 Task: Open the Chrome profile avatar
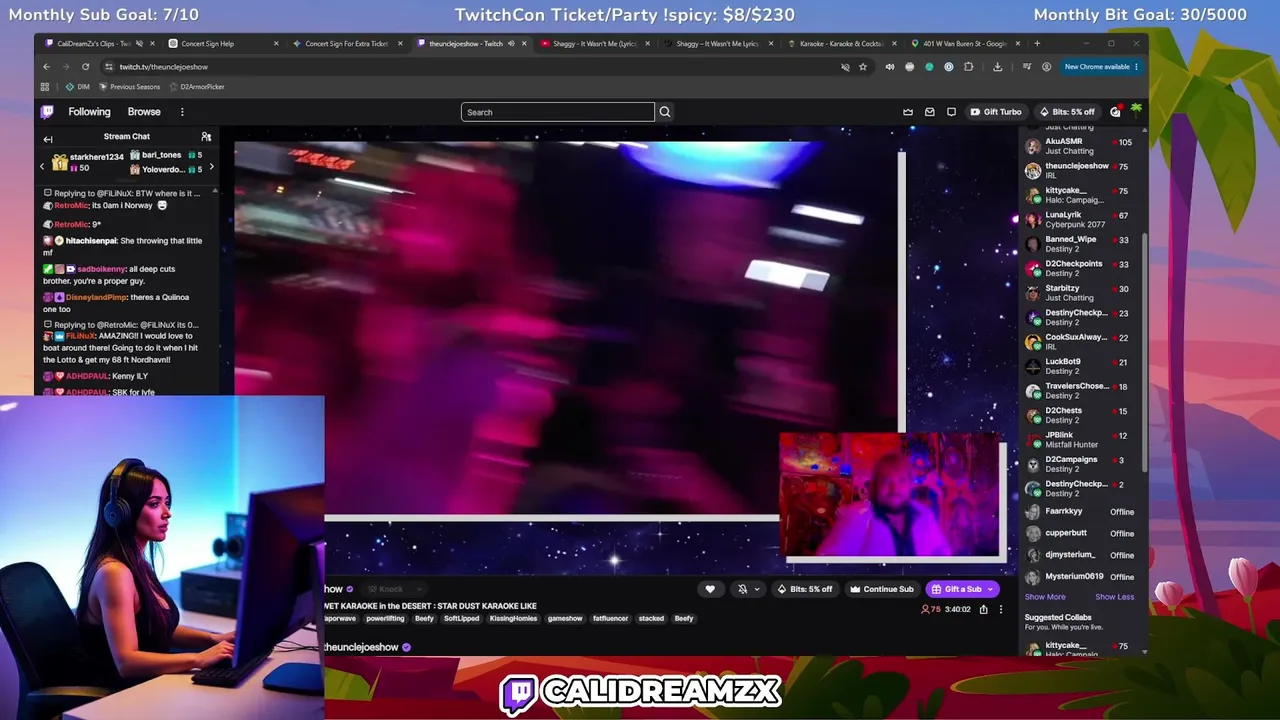coord(1046,67)
